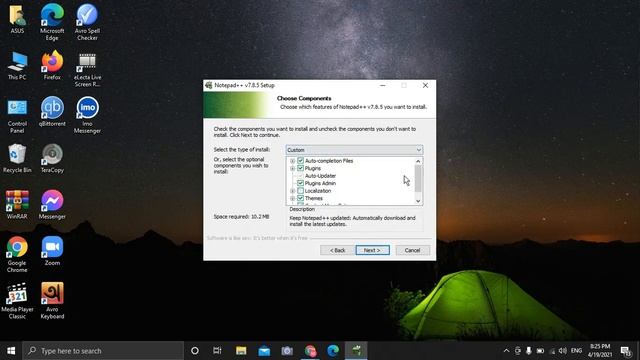Expand the Auto-completion Files tree node
Image resolution: width=640 pixels, height=360 pixels.
pyautogui.click(x=293, y=161)
